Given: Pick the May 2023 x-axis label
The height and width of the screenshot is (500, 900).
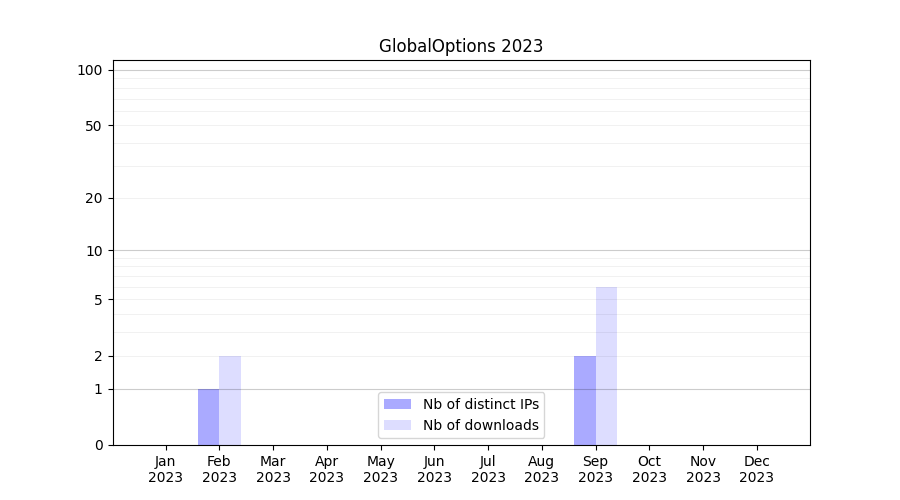Looking at the screenshot, I should tap(380, 469).
